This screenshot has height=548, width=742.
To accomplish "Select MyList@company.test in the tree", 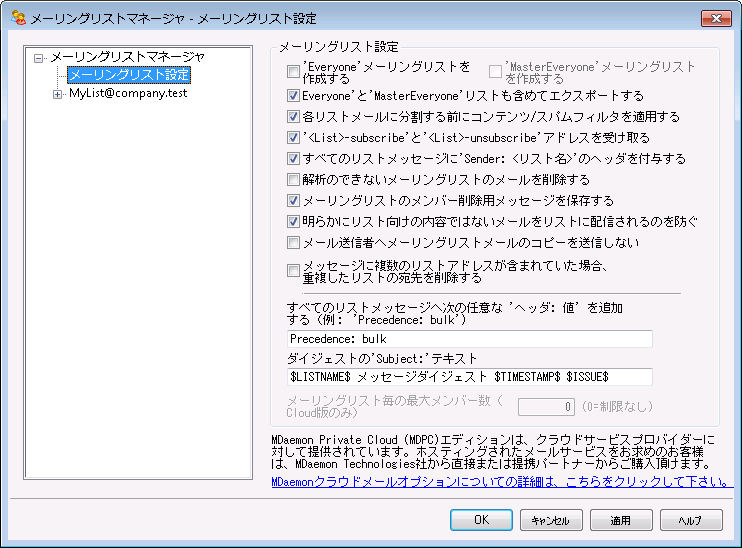I will pos(128,94).
